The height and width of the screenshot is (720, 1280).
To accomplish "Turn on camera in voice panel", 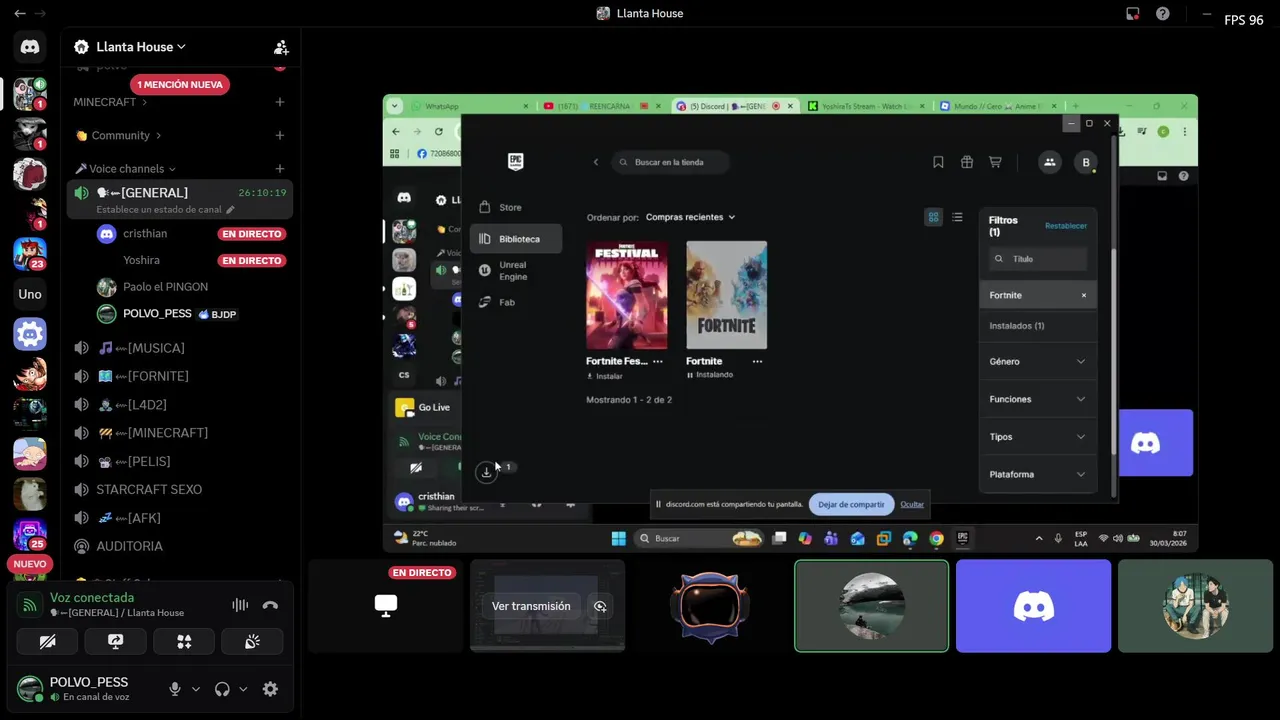I will tap(47, 642).
